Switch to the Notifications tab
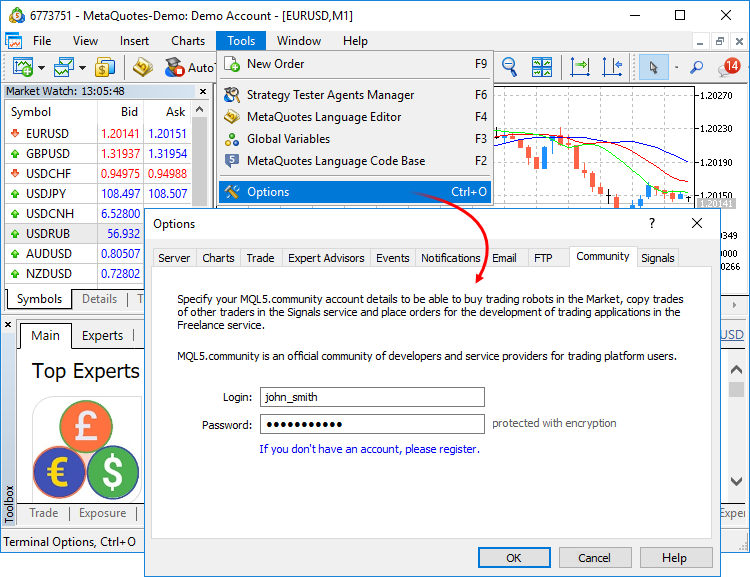The image size is (750, 577). point(450,258)
